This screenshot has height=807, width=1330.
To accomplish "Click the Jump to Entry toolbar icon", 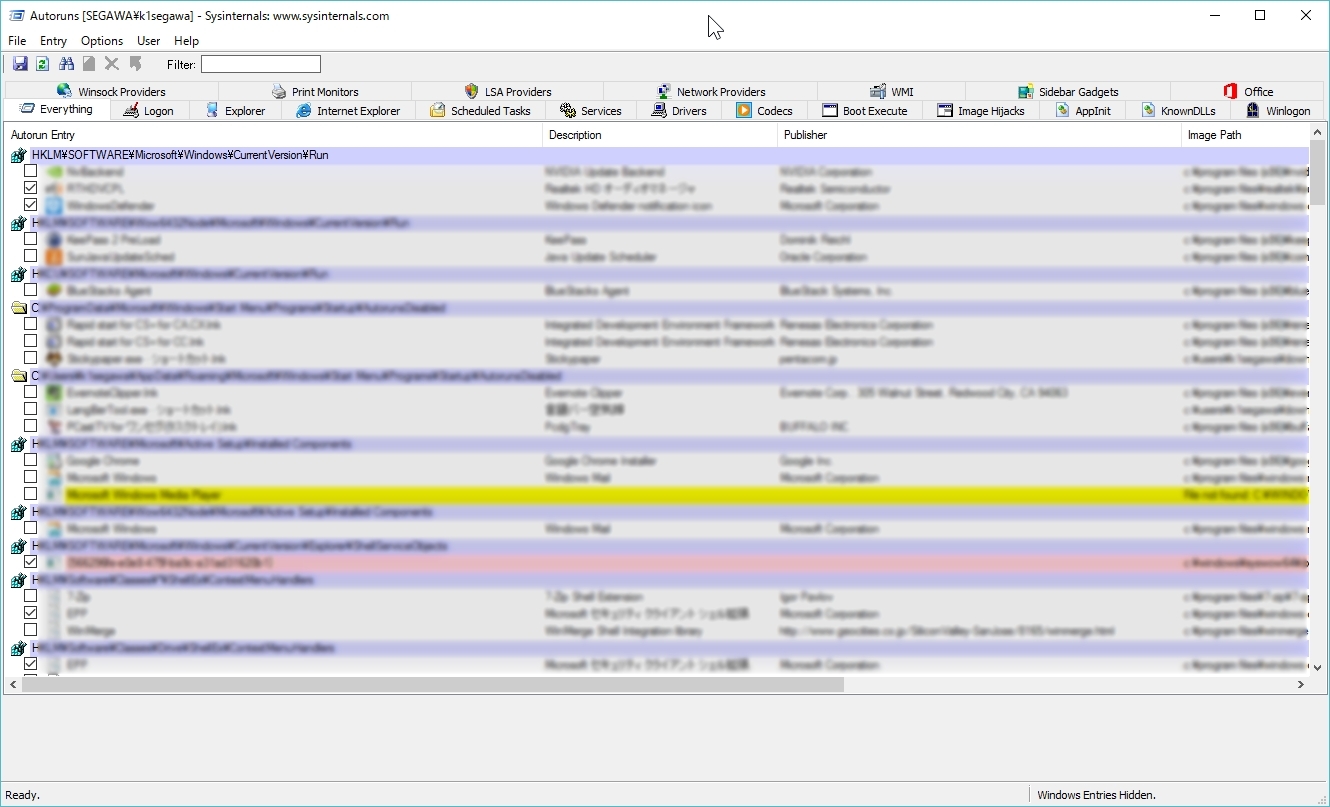I will [x=135, y=64].
